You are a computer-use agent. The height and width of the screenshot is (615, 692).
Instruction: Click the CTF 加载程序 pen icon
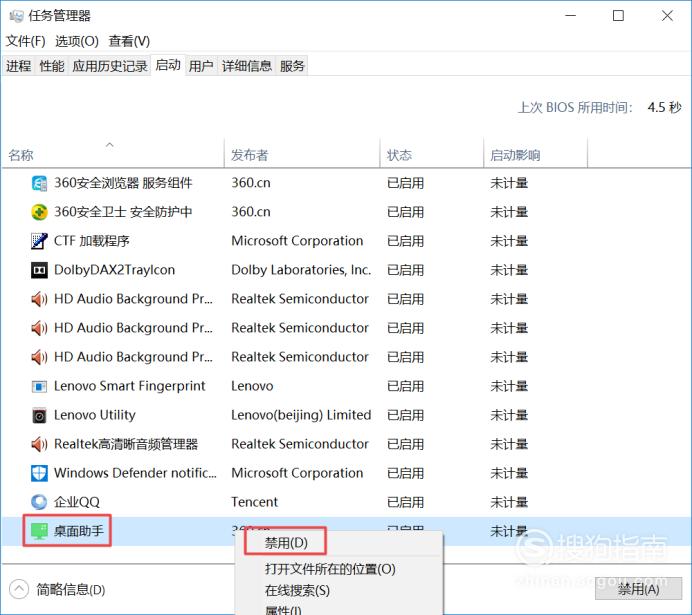(39, 241)
